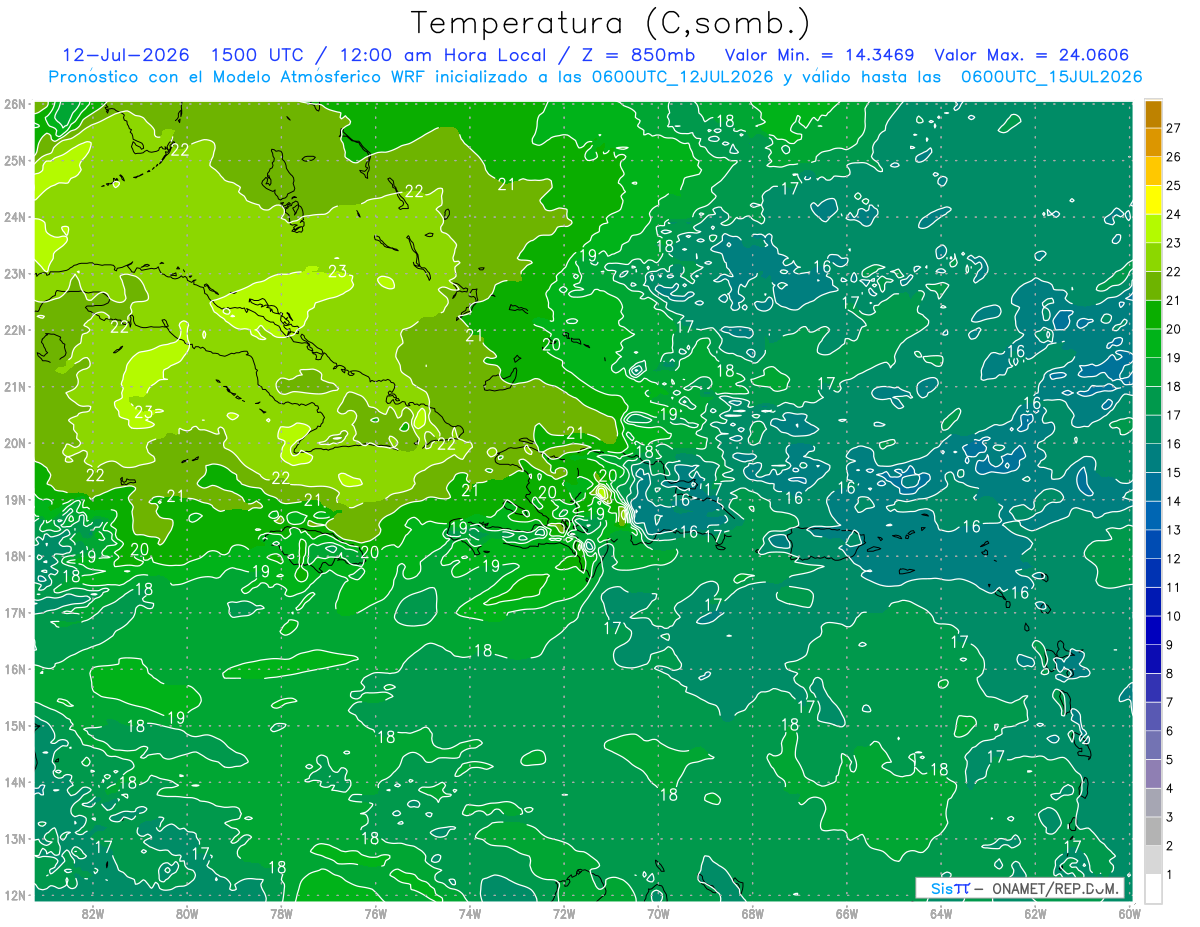Click the "15N" latitude axis label
Screen dimensions: 1200x927
tap(14, 725)
